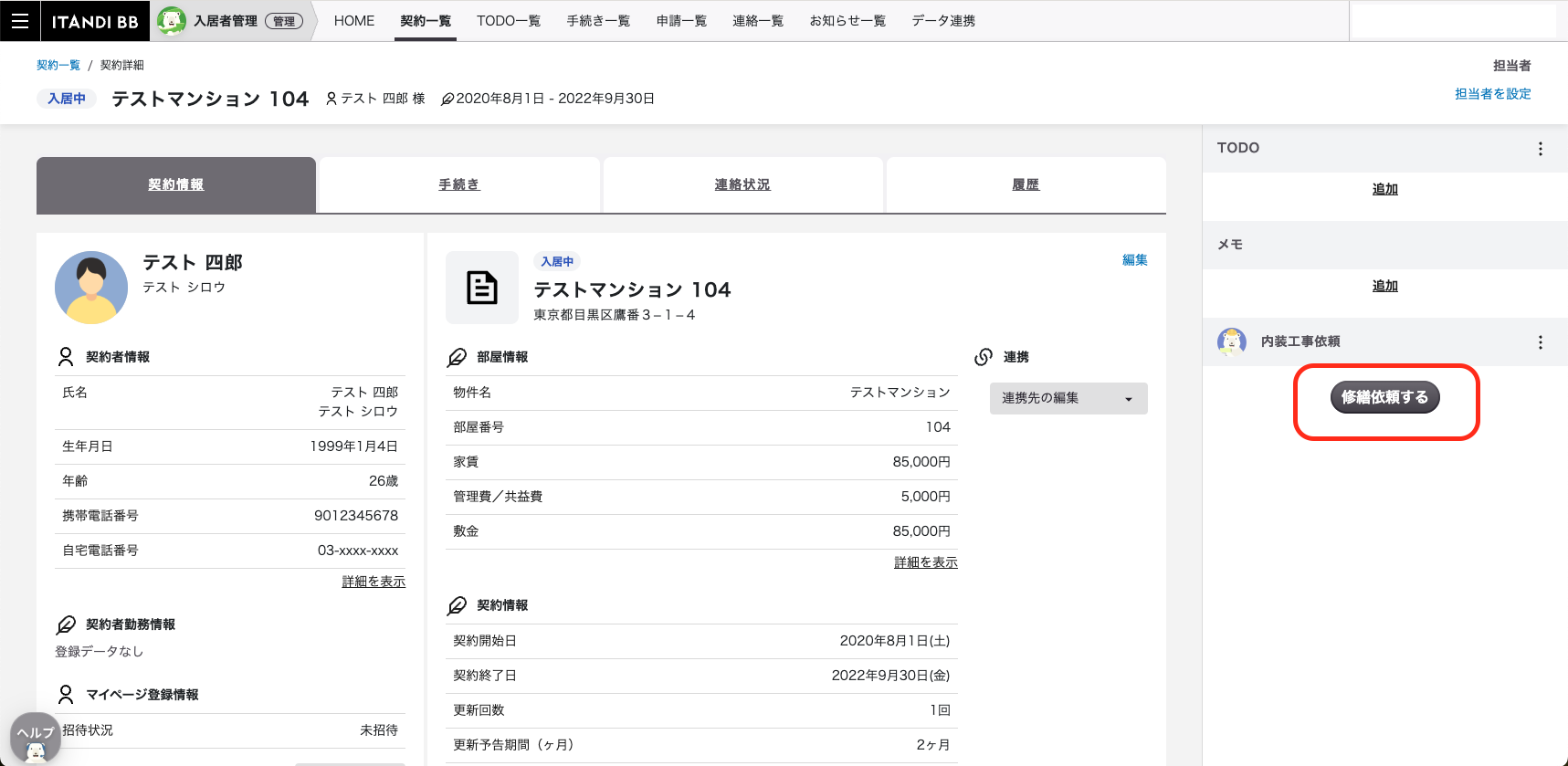This screenshot has width=1568, height=766.
Task: Open the TODO section three-dot menu
Action: point(1540,149)
